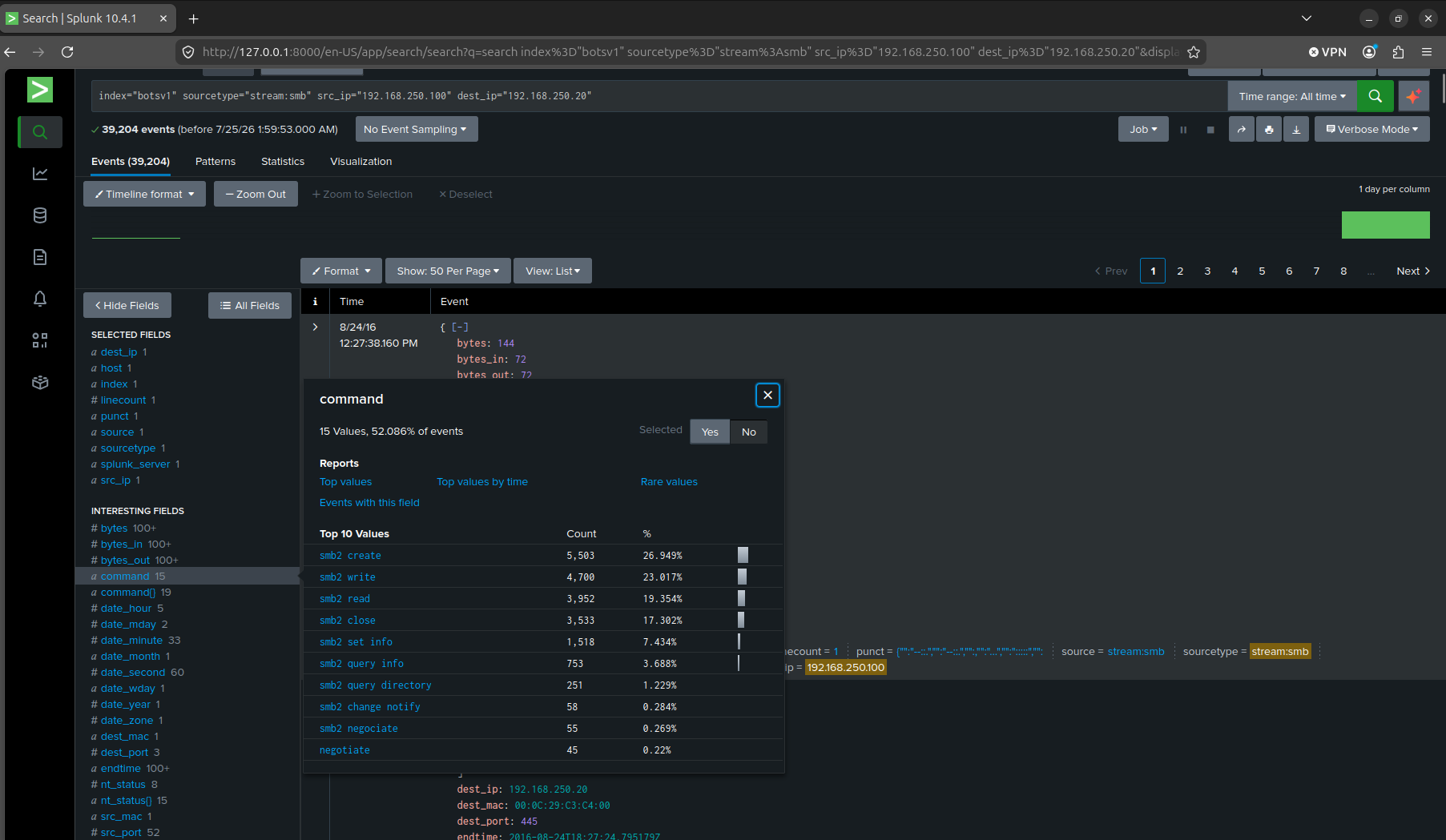Click the VPN indicator

[1327, 52]
